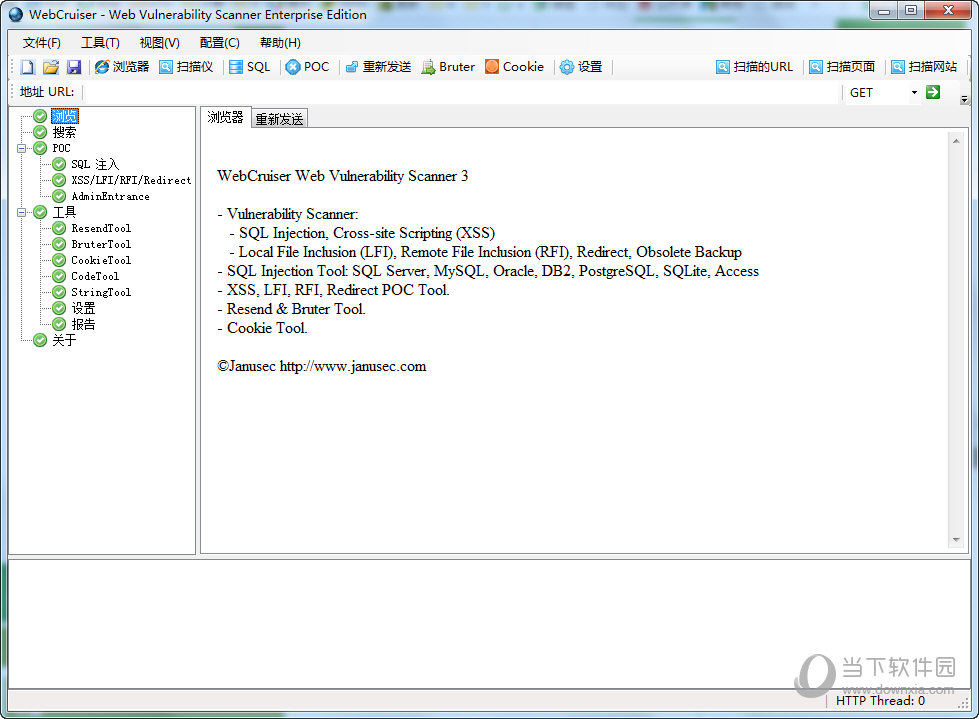Open the 文件(F) menu
This screenshot has height=719, width=979.
pyautogui.click(x=42, y=42)
